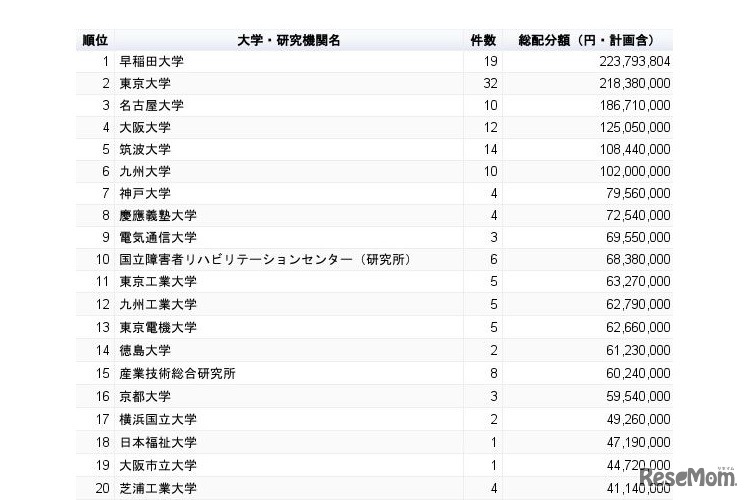Click the amount 62,660,000
Image resolution: width=750 pixels, height=500 pixels.
(x=638, y=327)
